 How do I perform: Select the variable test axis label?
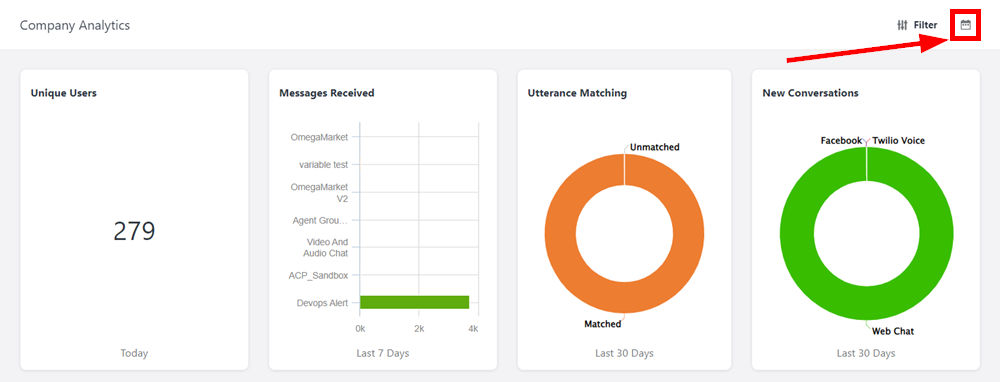tap(324, 165)
